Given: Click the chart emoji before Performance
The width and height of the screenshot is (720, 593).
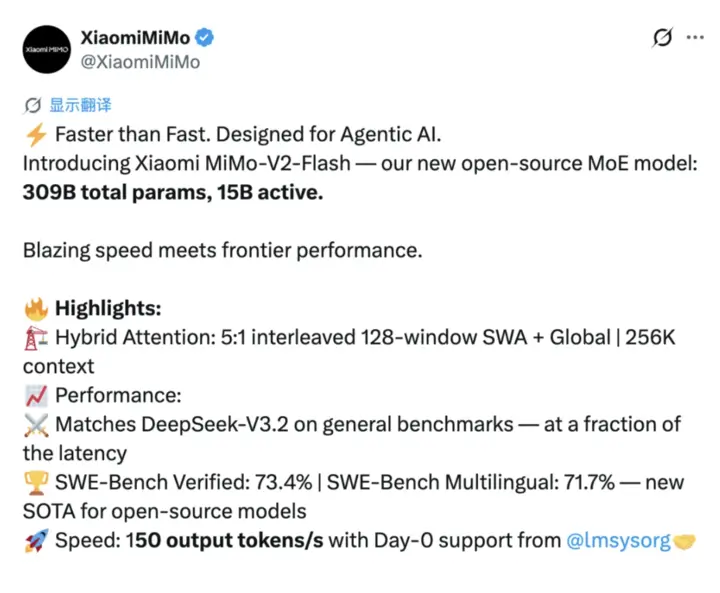Looking at the screenshot, I should [35, 396].
